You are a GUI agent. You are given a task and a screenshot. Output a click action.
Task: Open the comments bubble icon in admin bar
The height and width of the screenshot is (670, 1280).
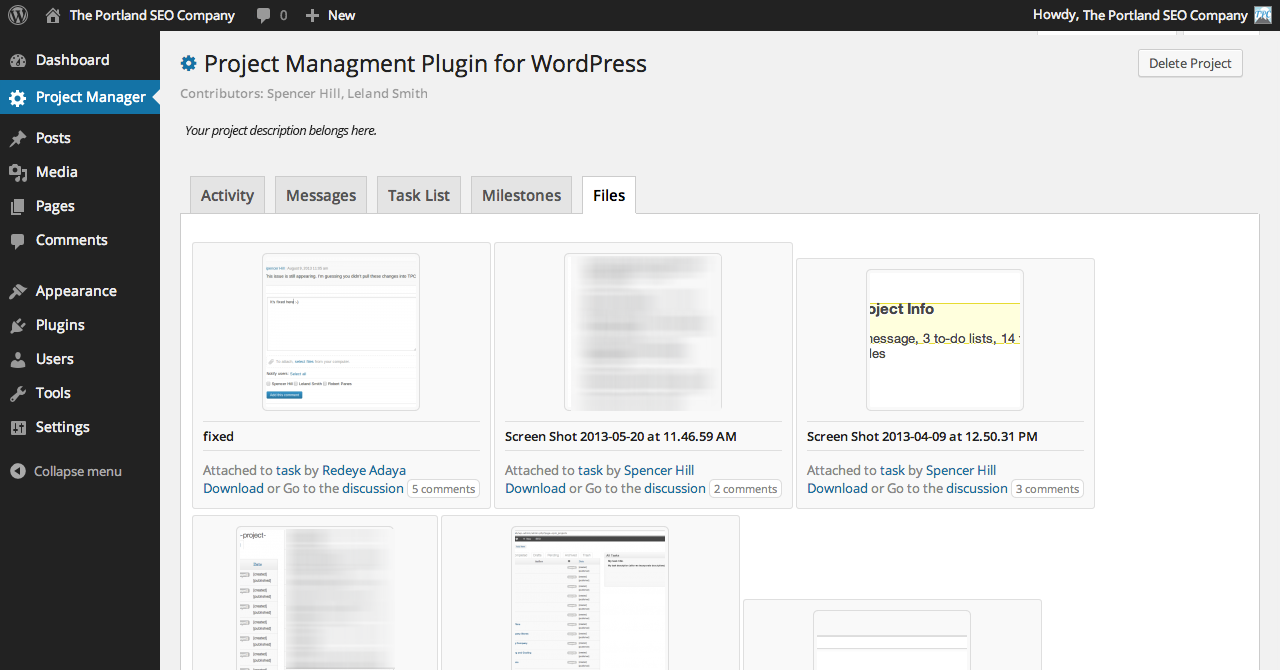point(263,15)
